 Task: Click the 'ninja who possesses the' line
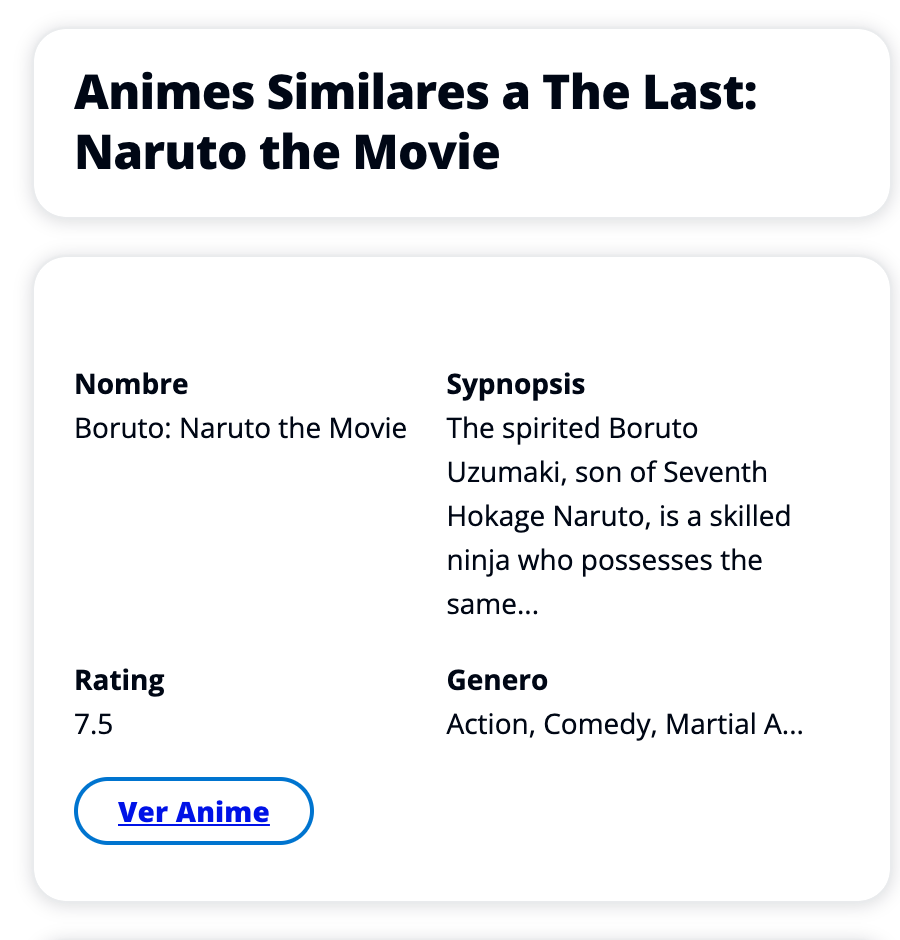point(604,560)
